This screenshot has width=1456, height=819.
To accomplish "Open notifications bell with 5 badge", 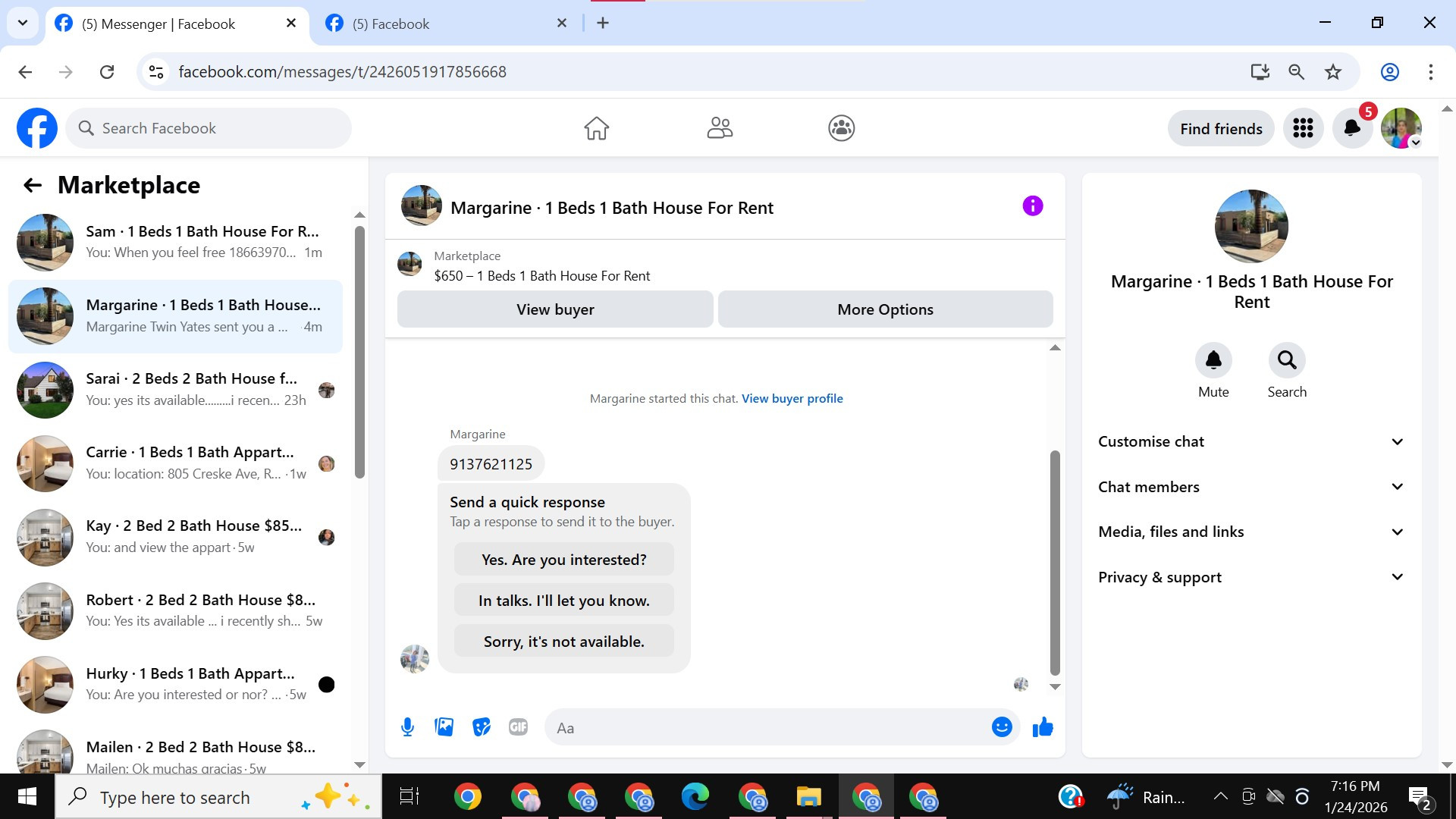I will tap(1352, 128).
